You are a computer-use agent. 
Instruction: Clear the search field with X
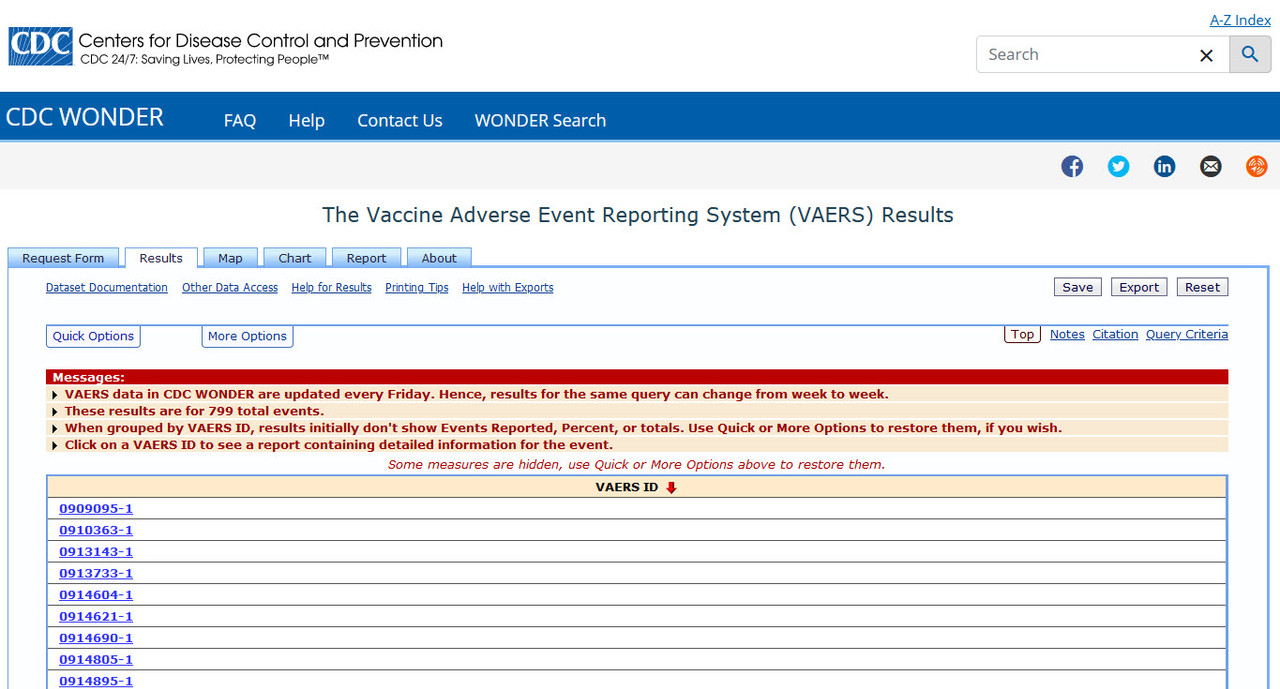coord(1206,56)
